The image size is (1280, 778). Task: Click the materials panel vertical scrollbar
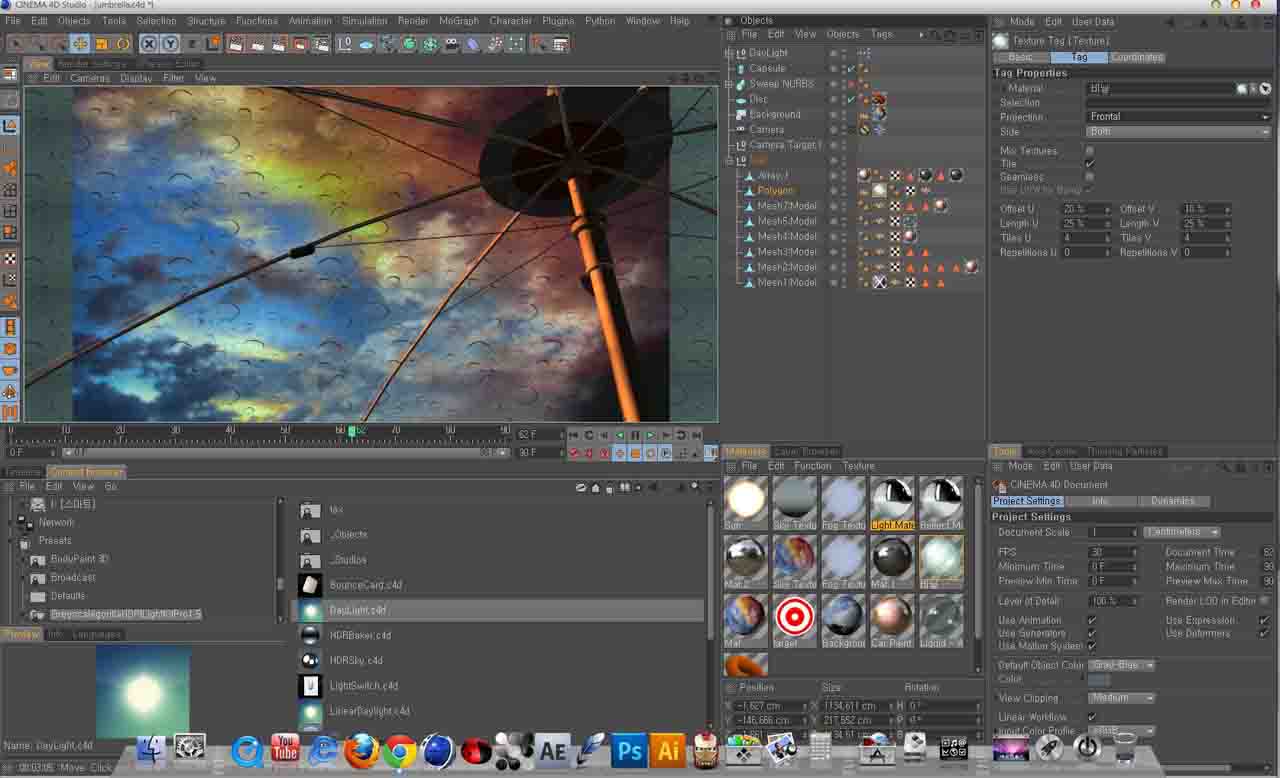tap(979, 563)
